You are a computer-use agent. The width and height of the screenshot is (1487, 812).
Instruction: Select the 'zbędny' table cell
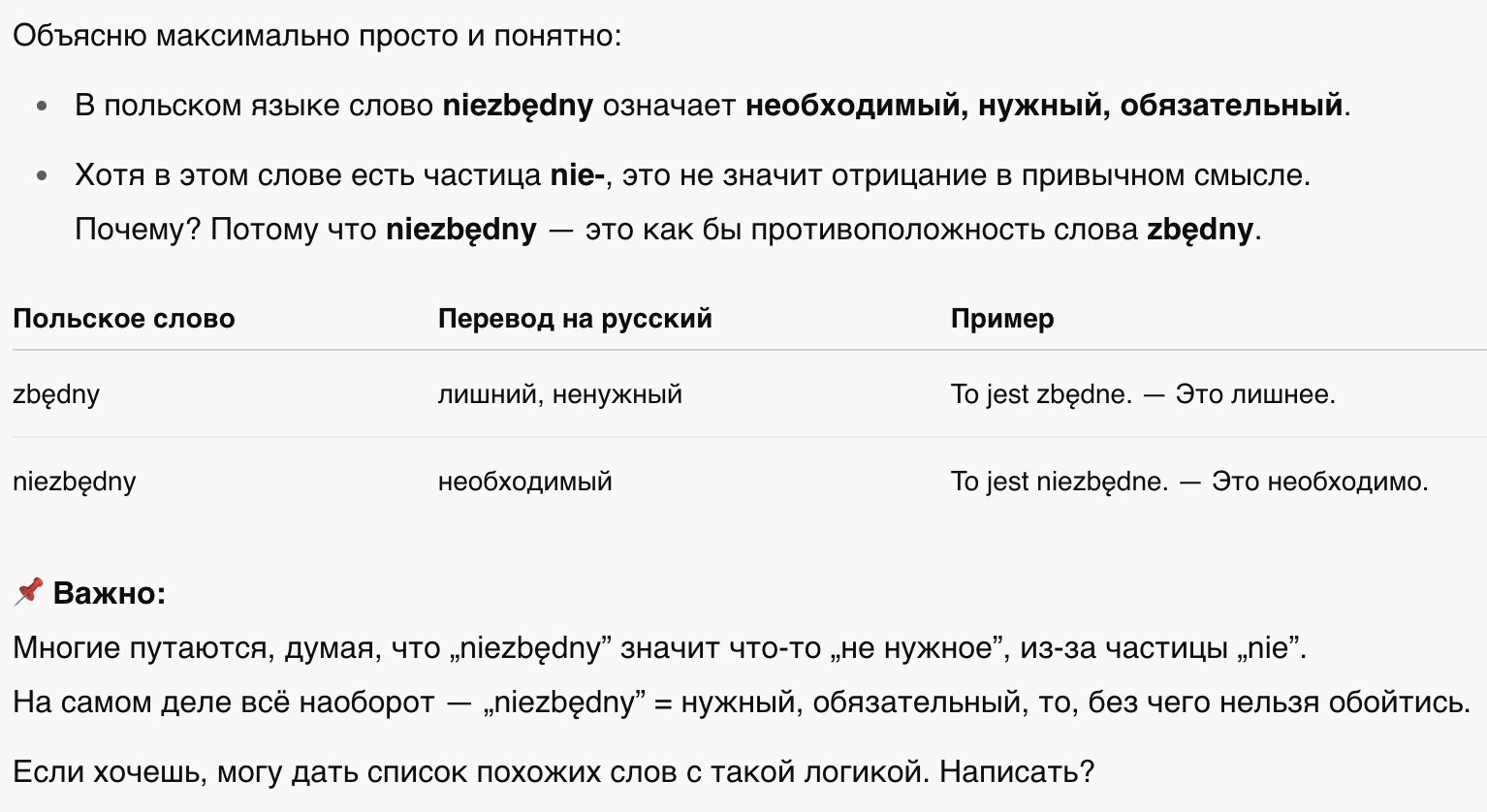(56, 394)
